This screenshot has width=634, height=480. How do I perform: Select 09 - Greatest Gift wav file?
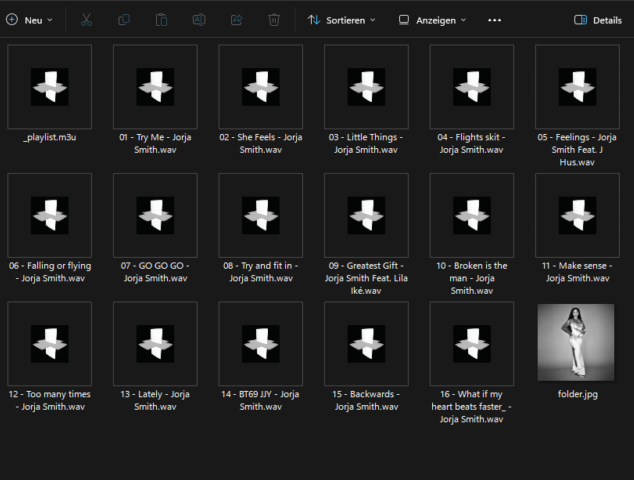pyautogui.click(x=366, y=216)
